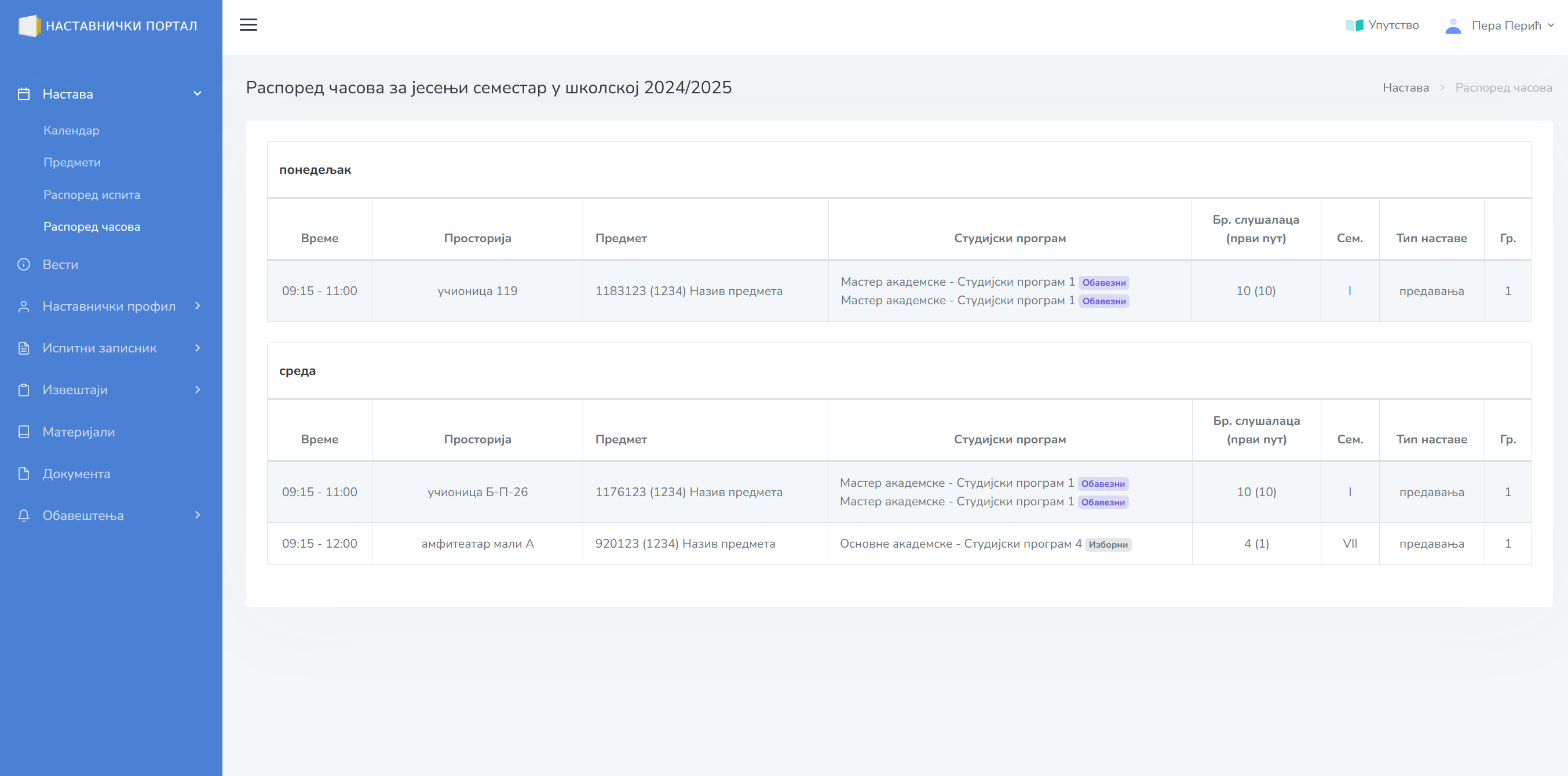This screenshot has width=1568, height=776.
Task: Click the Обавештења bell icon
Action: [x=24, y=515]
